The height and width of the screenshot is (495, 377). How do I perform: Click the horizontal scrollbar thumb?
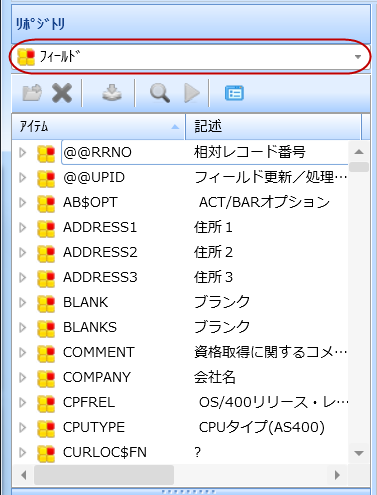(x=104, y=475)
